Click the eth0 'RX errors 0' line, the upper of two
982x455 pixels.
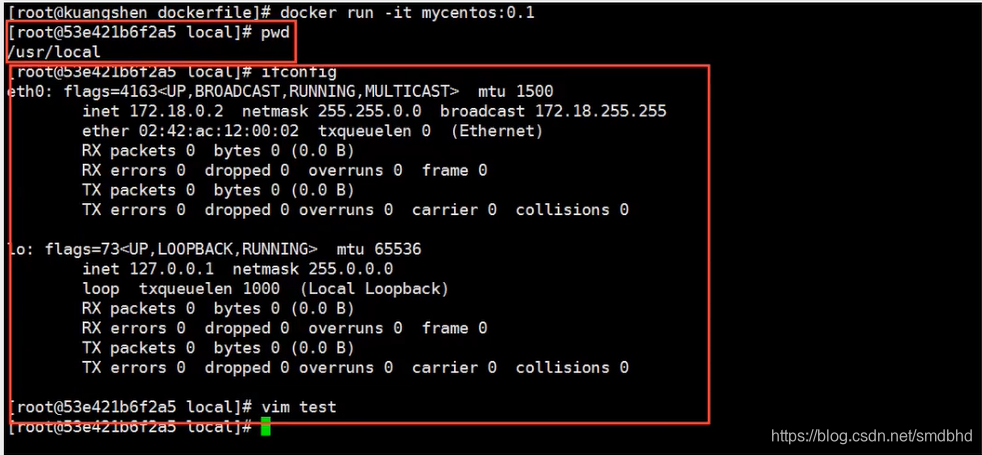[284, 170]
